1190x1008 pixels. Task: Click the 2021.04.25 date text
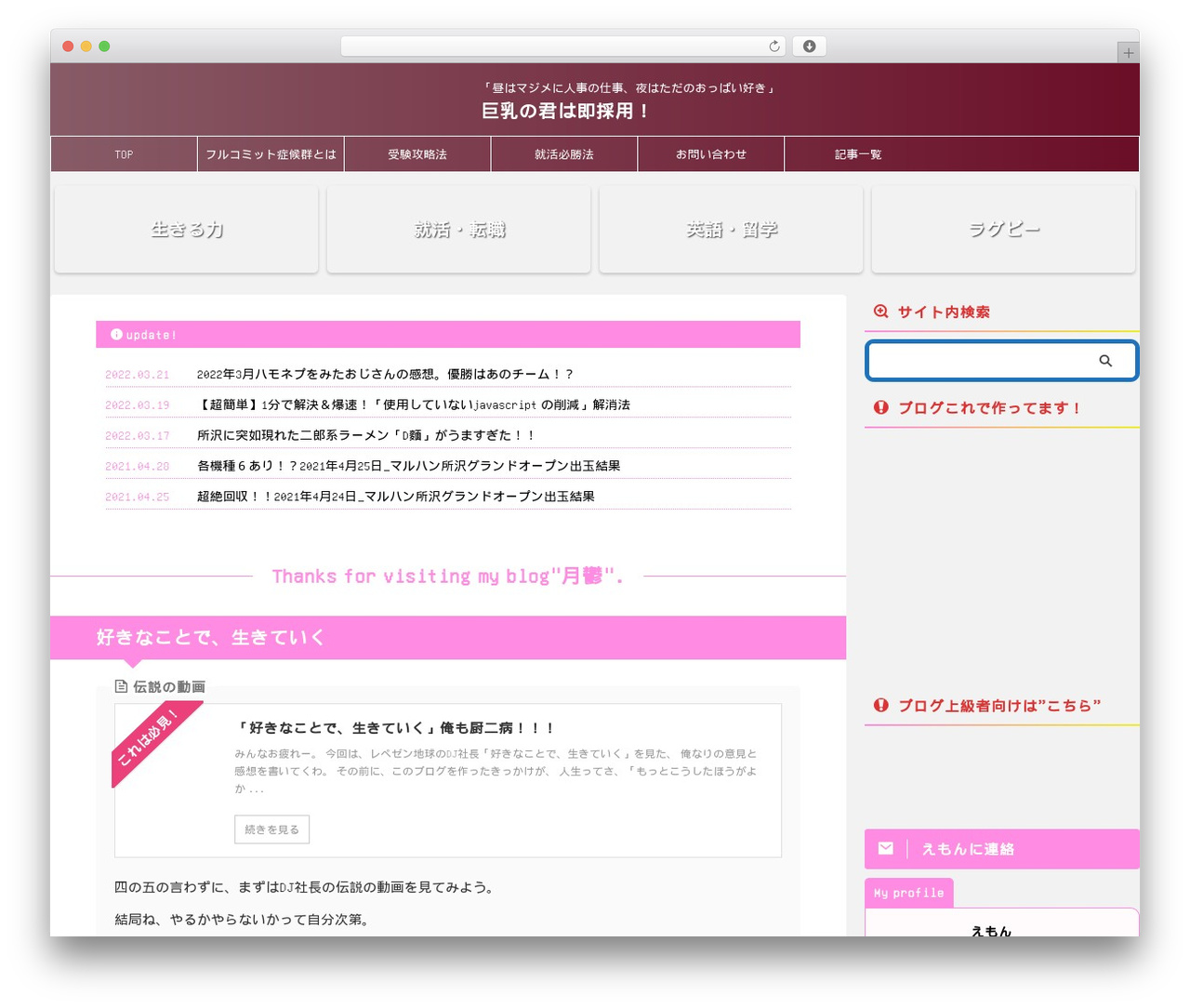[137, 497]
